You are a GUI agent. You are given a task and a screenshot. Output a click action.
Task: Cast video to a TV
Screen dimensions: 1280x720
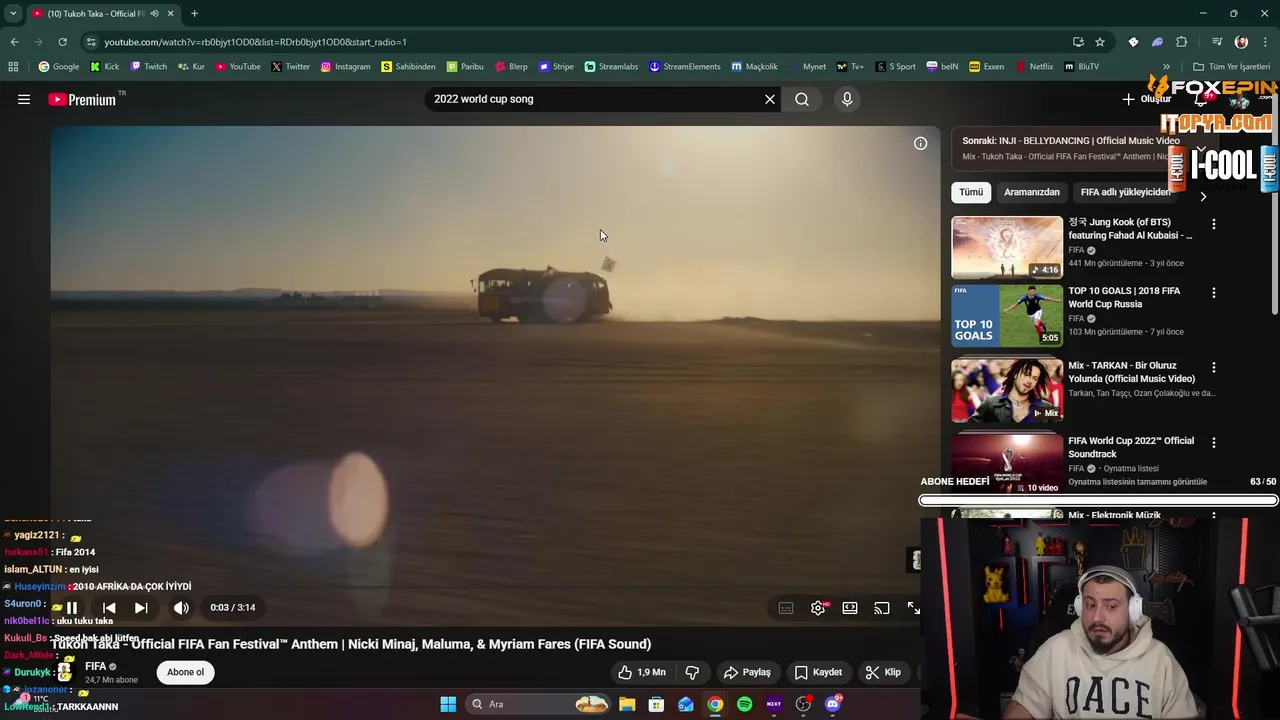(x=882, y=608)
